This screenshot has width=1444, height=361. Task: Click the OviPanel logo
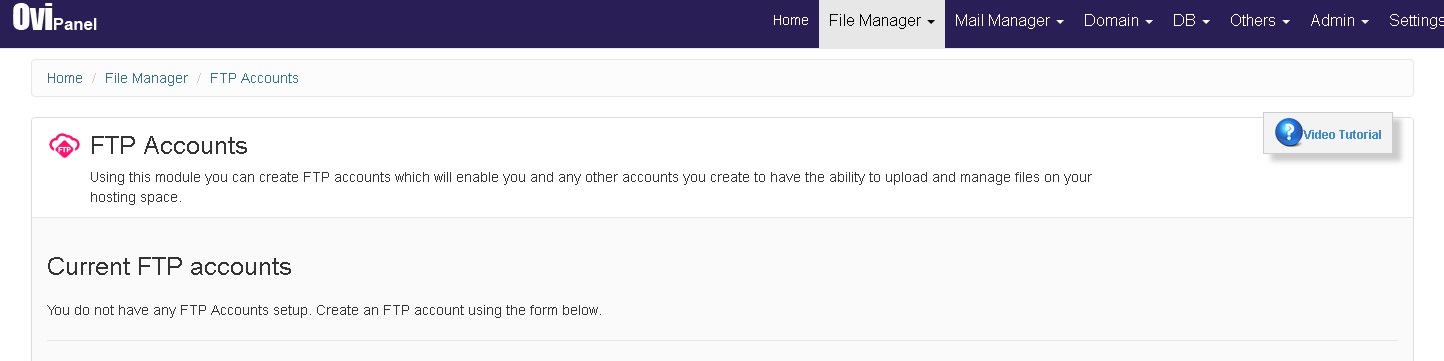coord(55,20)
